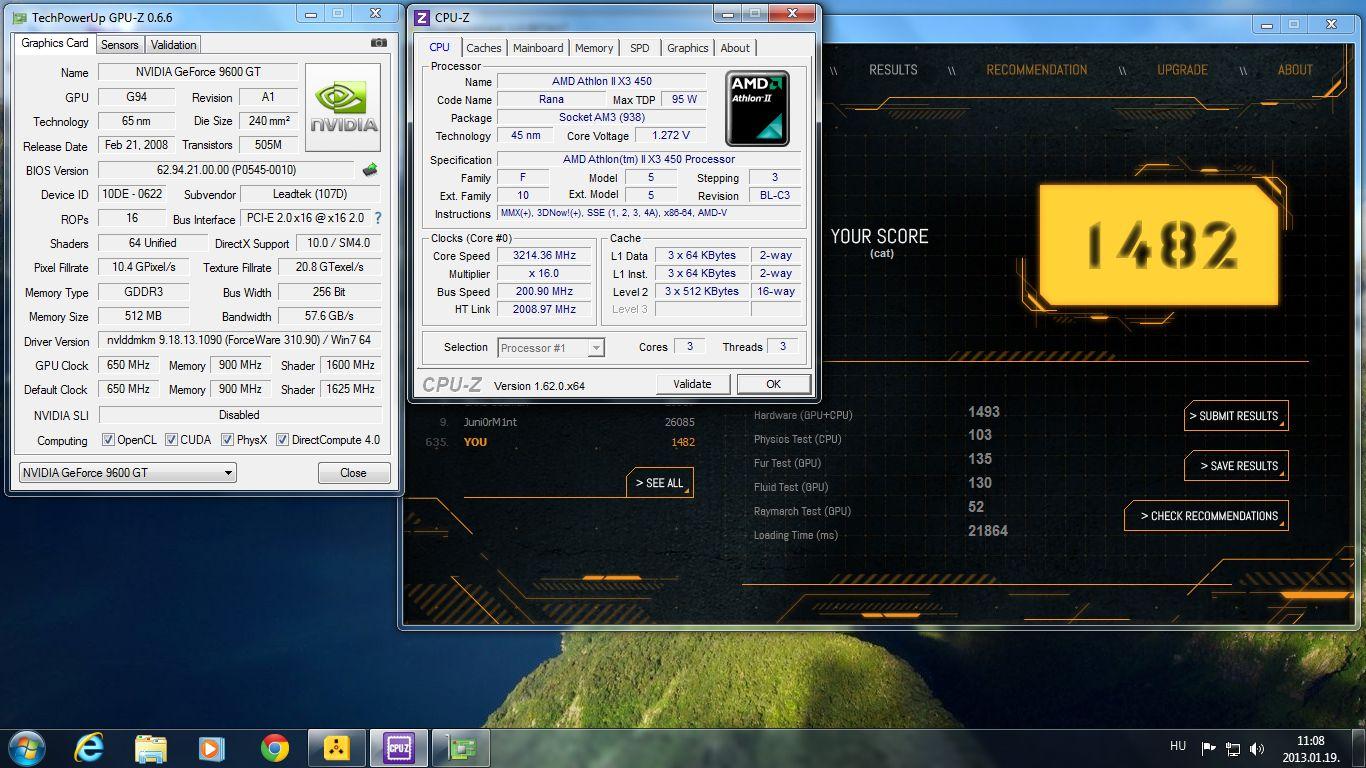Click the BIOS save chip icon in GPU-Z
The width and height of the screenshot is (1366, 768).
pos(370,170)
